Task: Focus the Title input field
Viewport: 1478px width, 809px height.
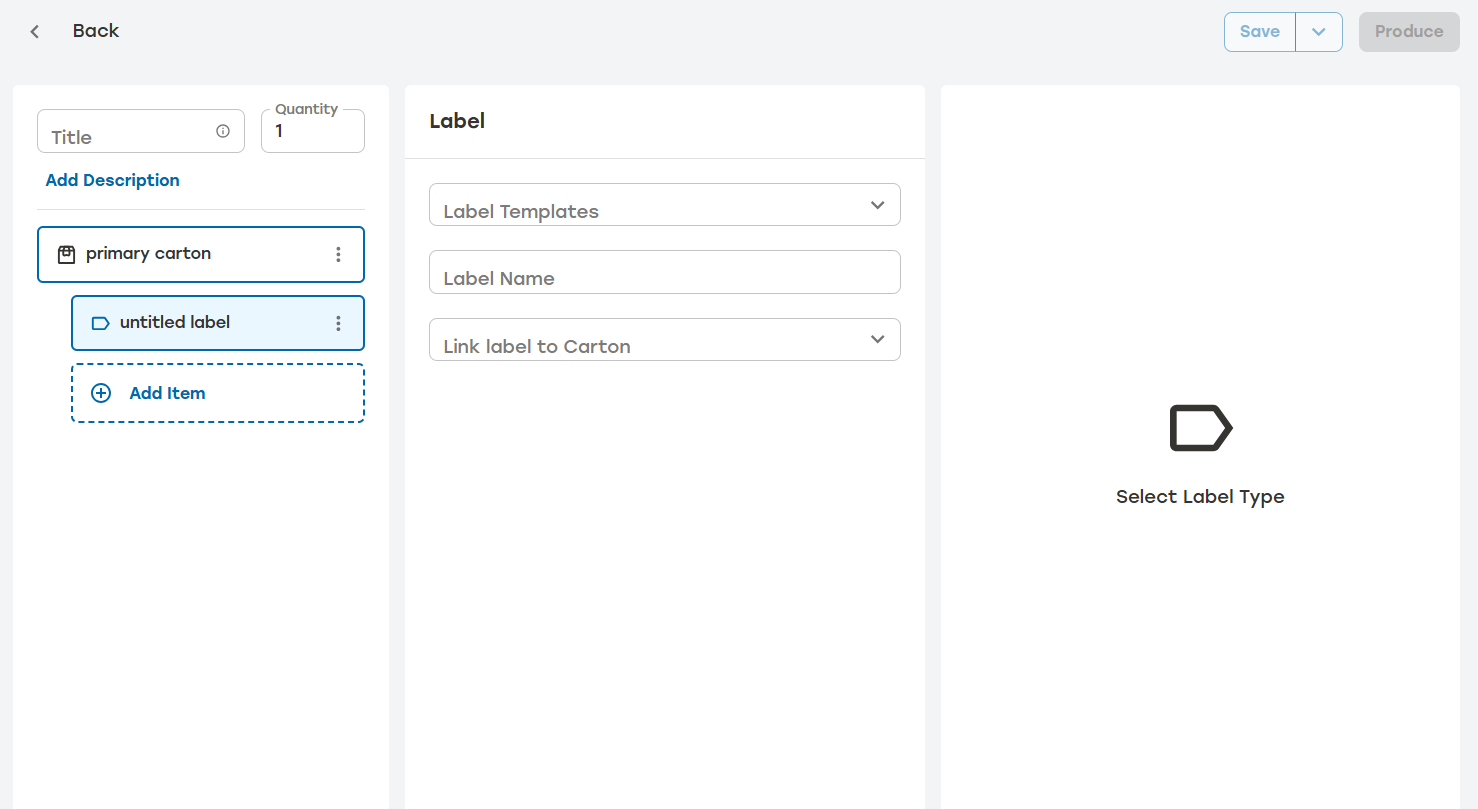Action: point(141,131)
